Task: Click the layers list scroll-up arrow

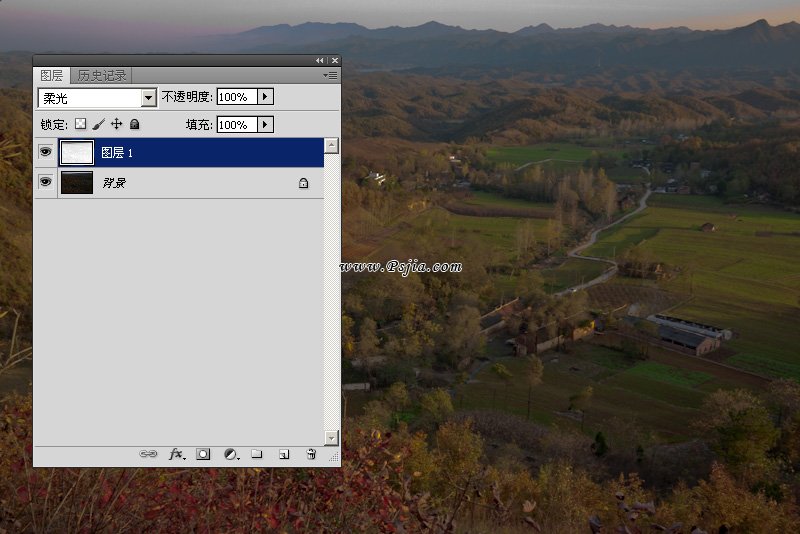Action: pyautogui.click(x=332, y=145)
